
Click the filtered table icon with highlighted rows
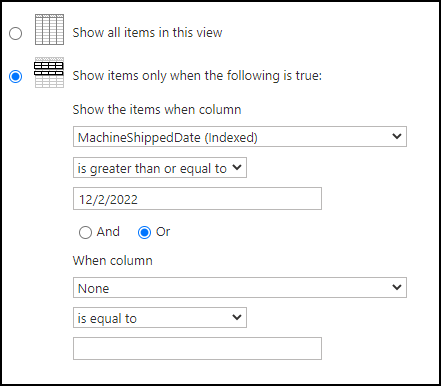49,72
